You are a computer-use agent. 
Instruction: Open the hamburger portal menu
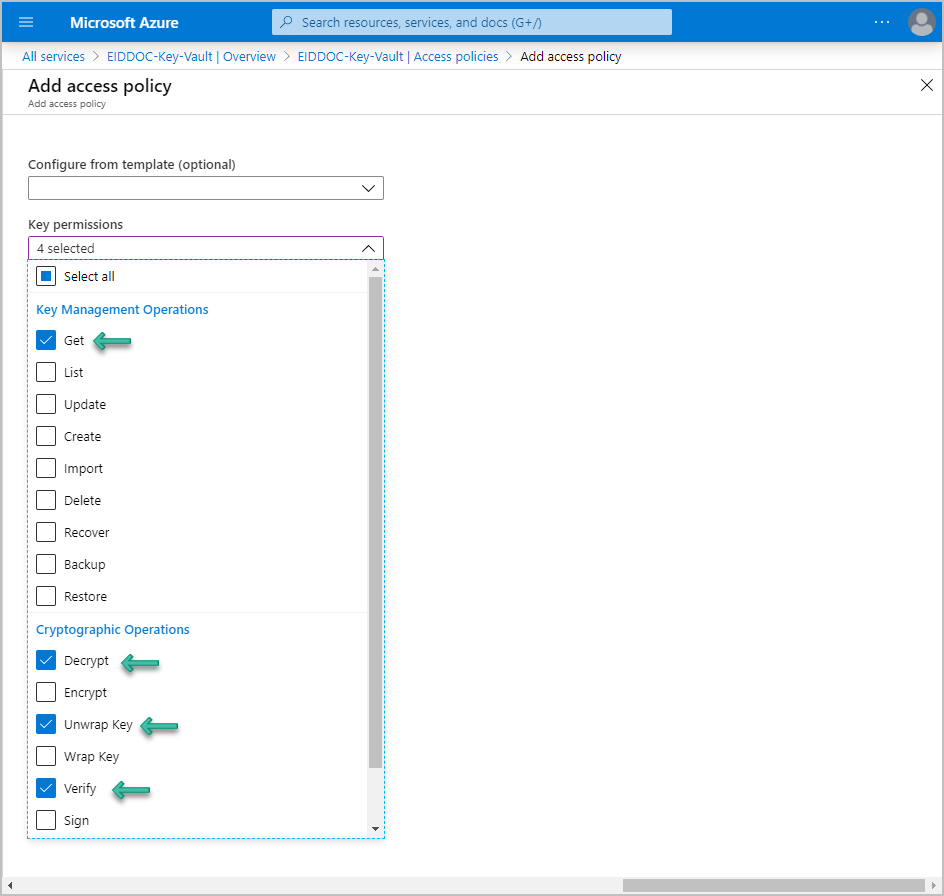coord(26,22)
